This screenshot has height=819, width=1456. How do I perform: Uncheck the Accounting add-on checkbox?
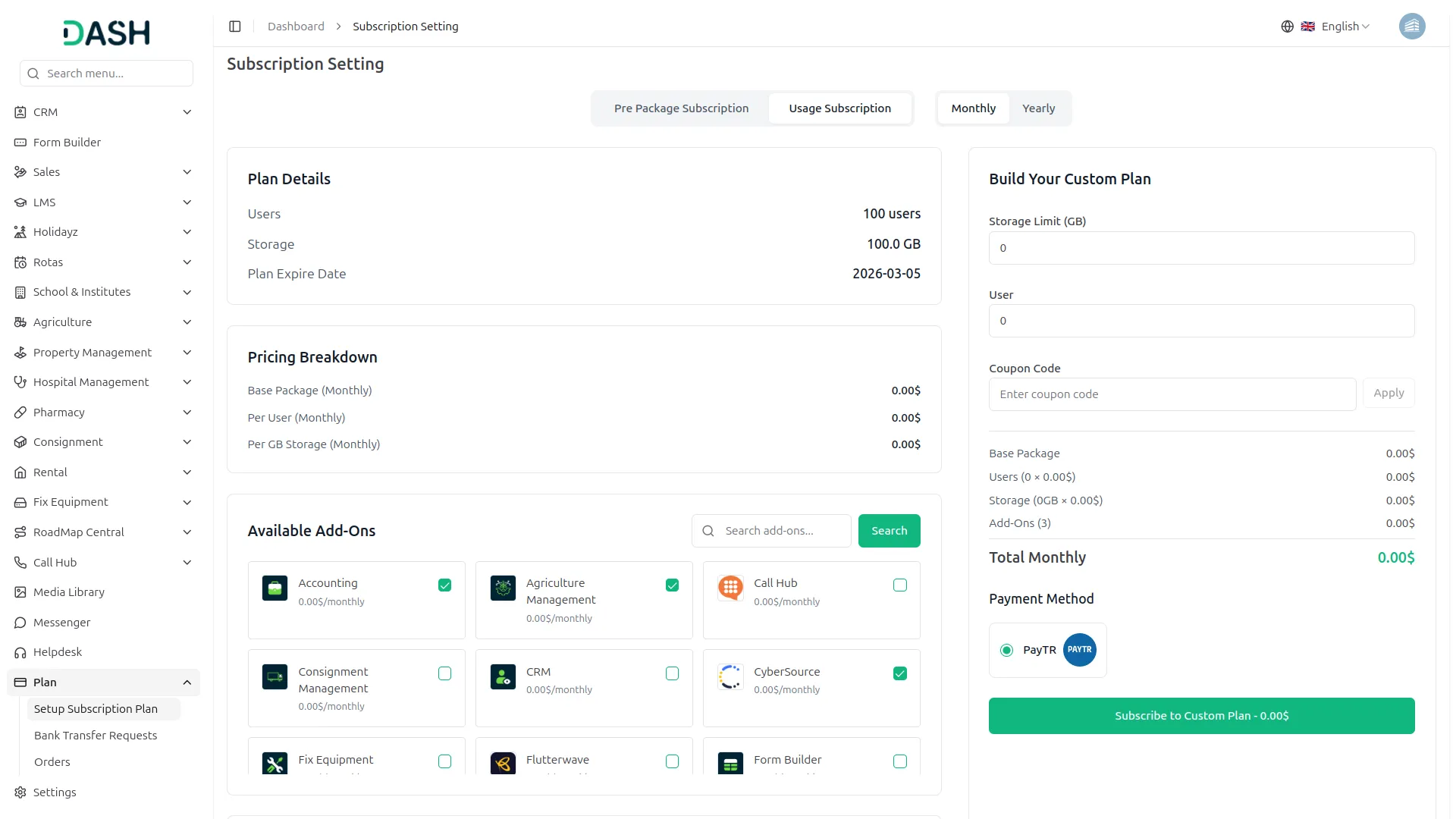click(x=444, y=585)
